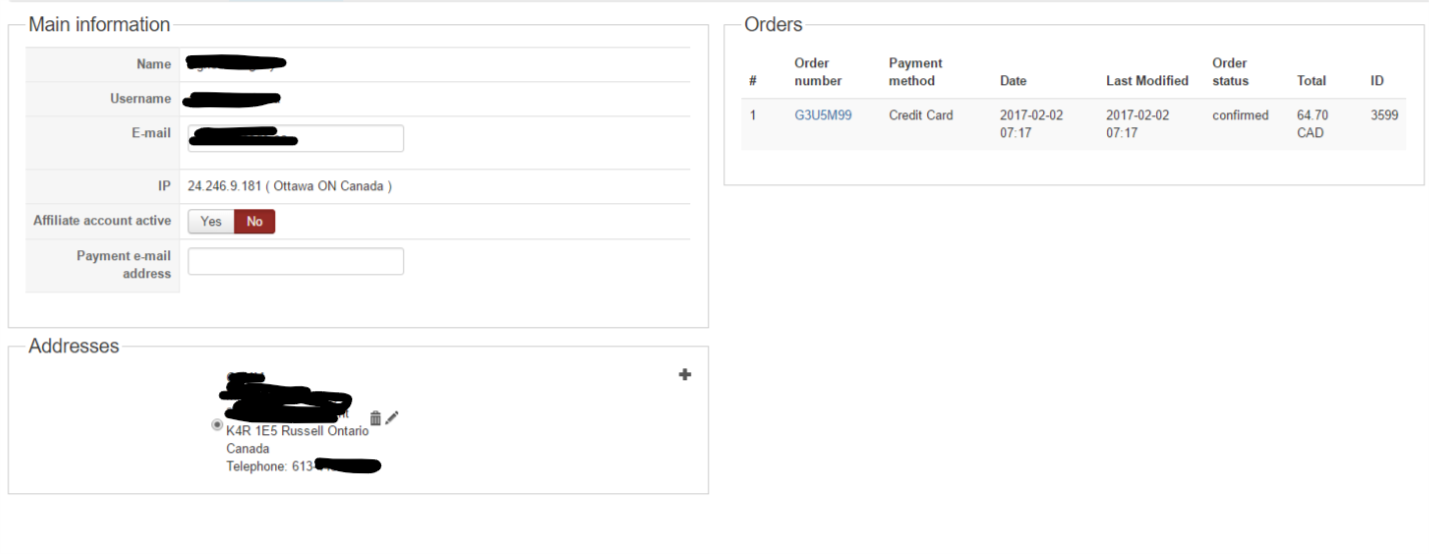Add a new address with plus icon

[685, 375]
